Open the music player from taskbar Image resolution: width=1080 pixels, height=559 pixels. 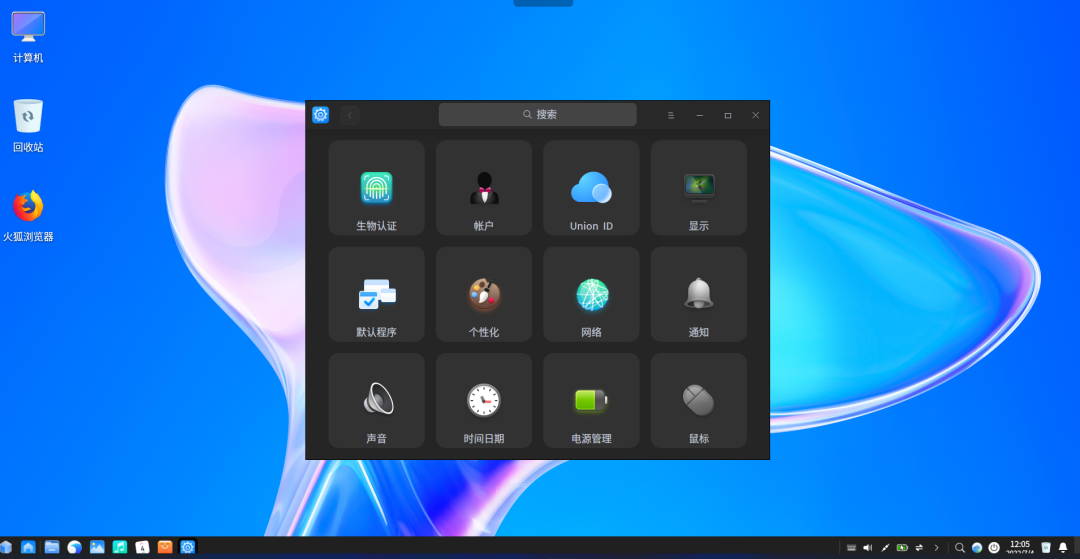[120, 547]
